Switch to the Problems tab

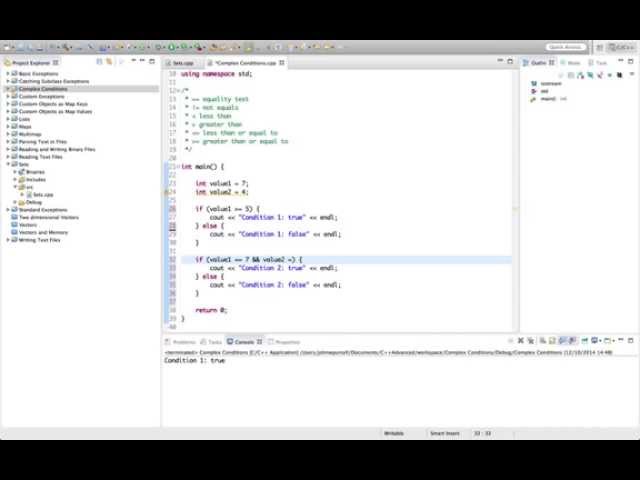click(181, 342)
